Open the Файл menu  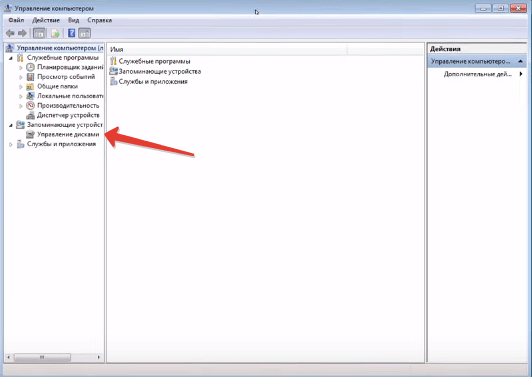[x=16, y=20]
